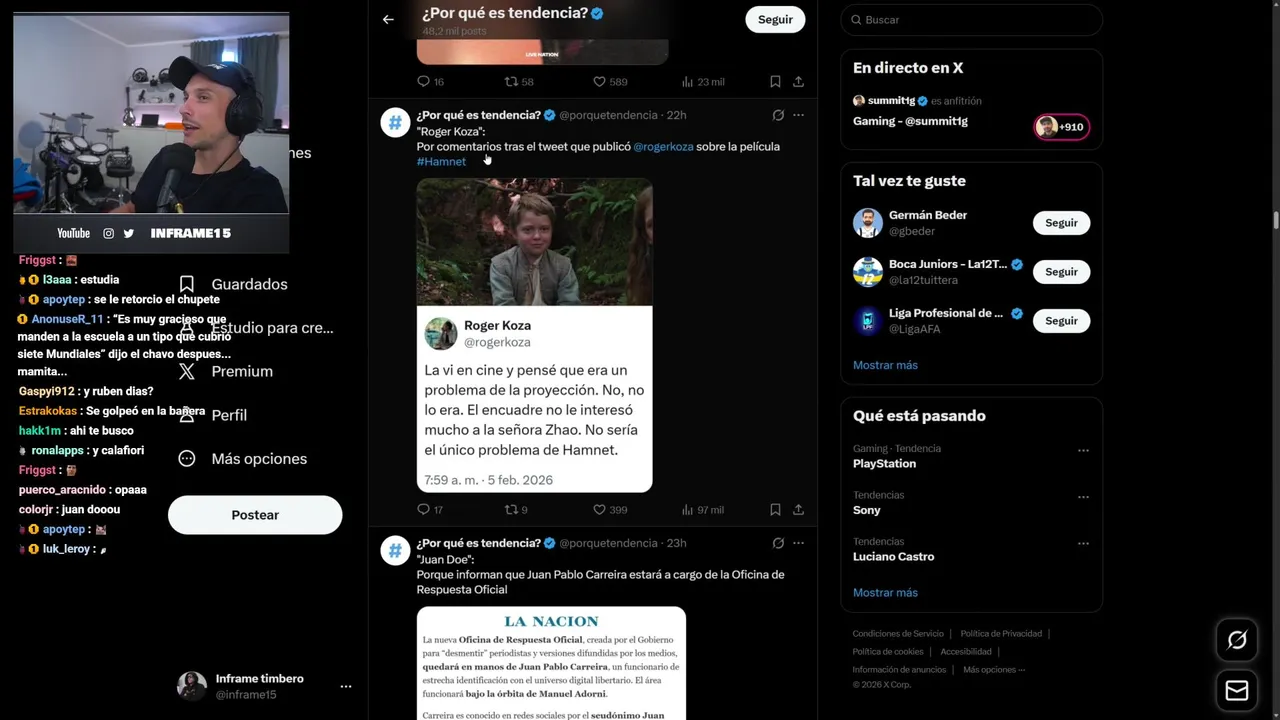Open account menu dots beside Inframe timbero
The height and width of the screenshot is (720, 1280).
(x=346, y=687)
